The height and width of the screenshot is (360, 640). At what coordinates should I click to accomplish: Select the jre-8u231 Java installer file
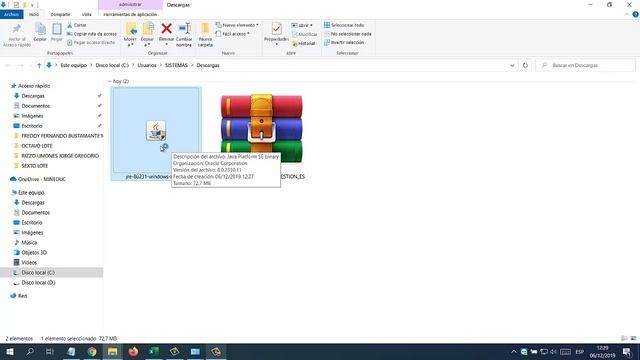pyautogui.click(x=156, y=133)
